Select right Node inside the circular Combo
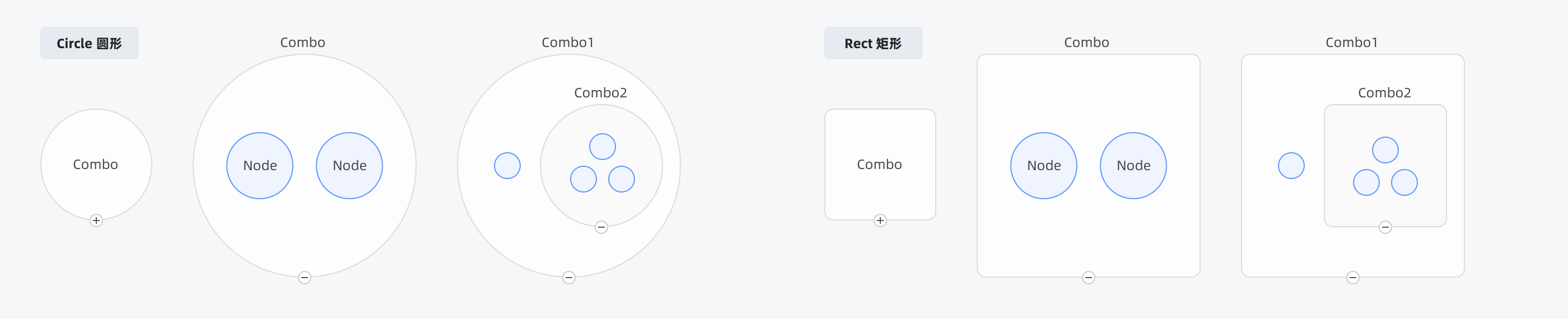The width and height of the screenshot is (1568, 319). pos(349,166)
